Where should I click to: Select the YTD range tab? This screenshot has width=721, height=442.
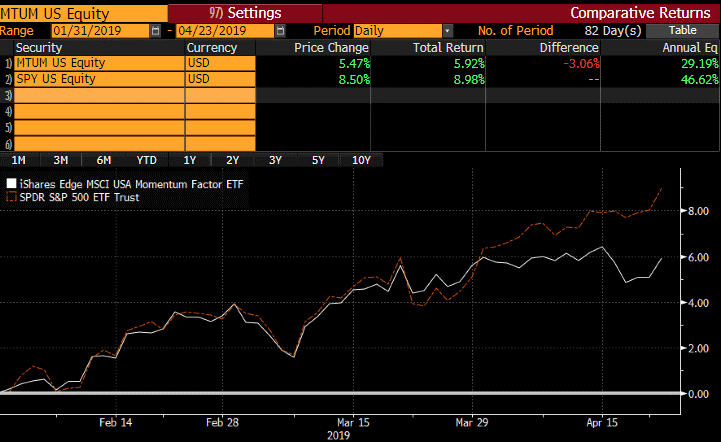pyautogui.click(x=147, y=160)
